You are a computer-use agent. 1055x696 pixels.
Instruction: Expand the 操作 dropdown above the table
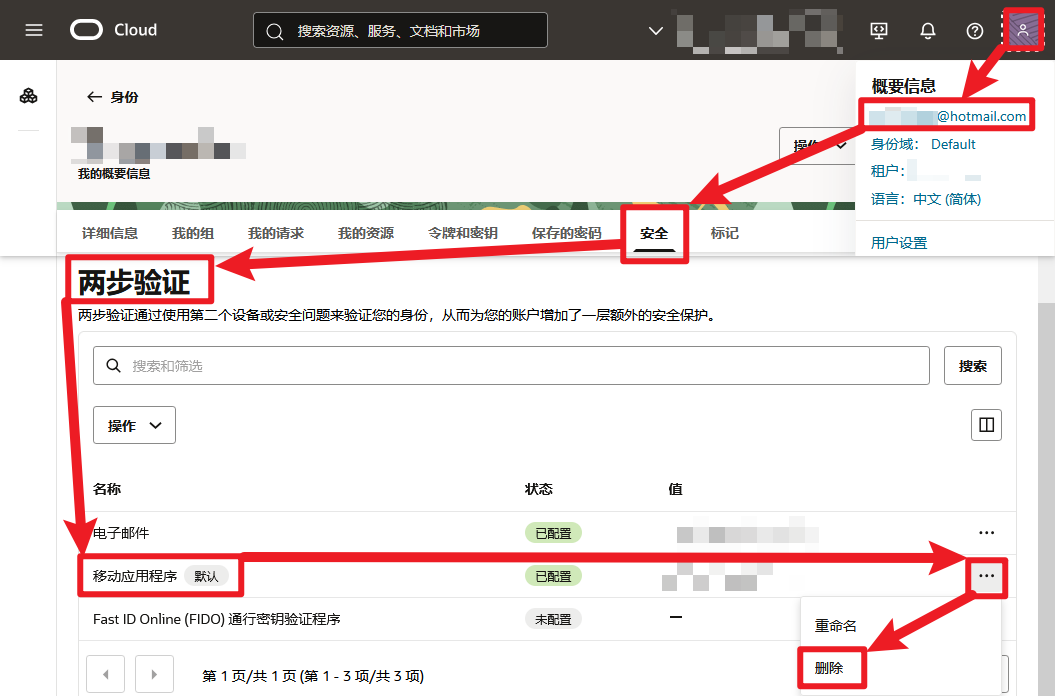coord(135,425)
